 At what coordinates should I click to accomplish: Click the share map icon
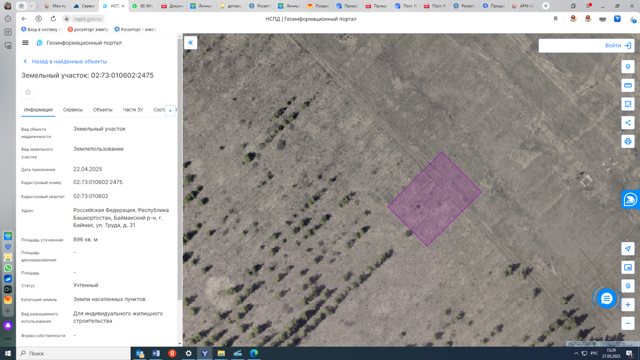628,122
